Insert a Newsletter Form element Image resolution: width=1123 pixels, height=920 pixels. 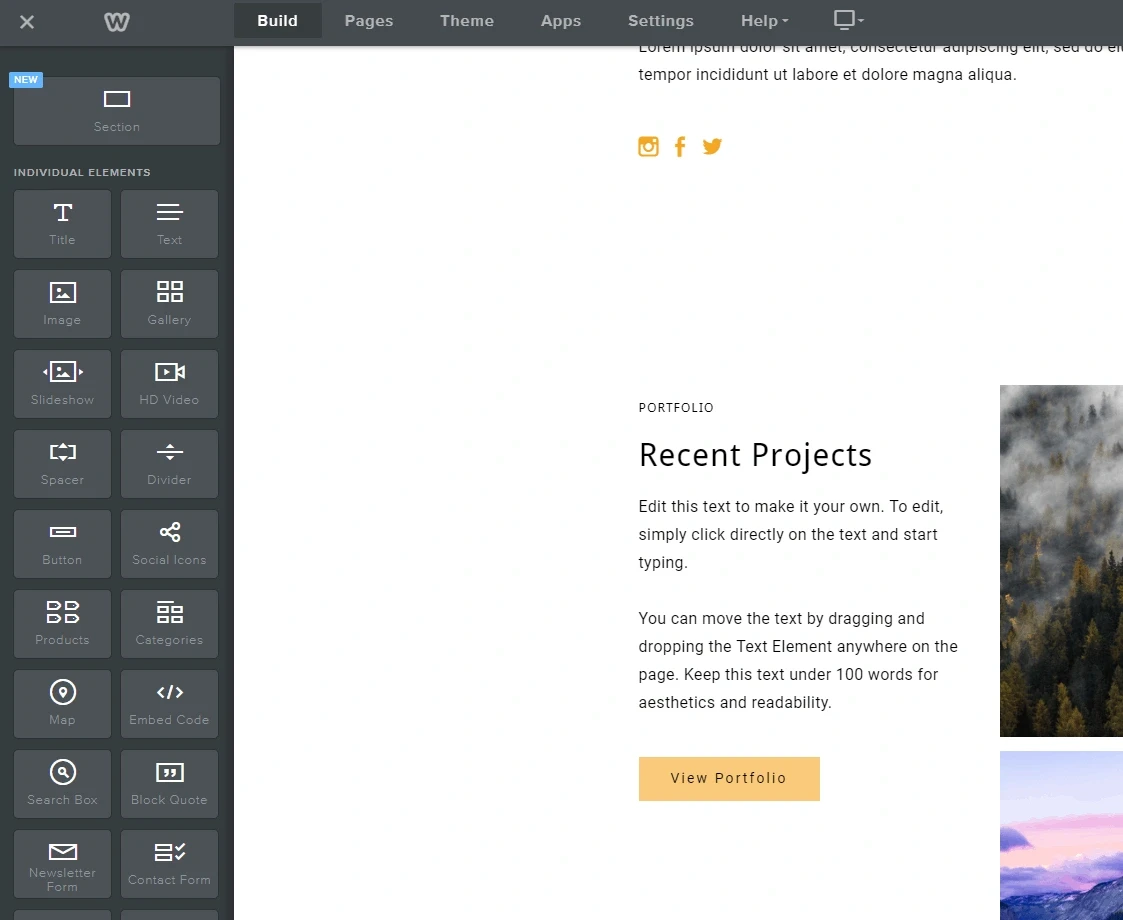click(62, 863)
